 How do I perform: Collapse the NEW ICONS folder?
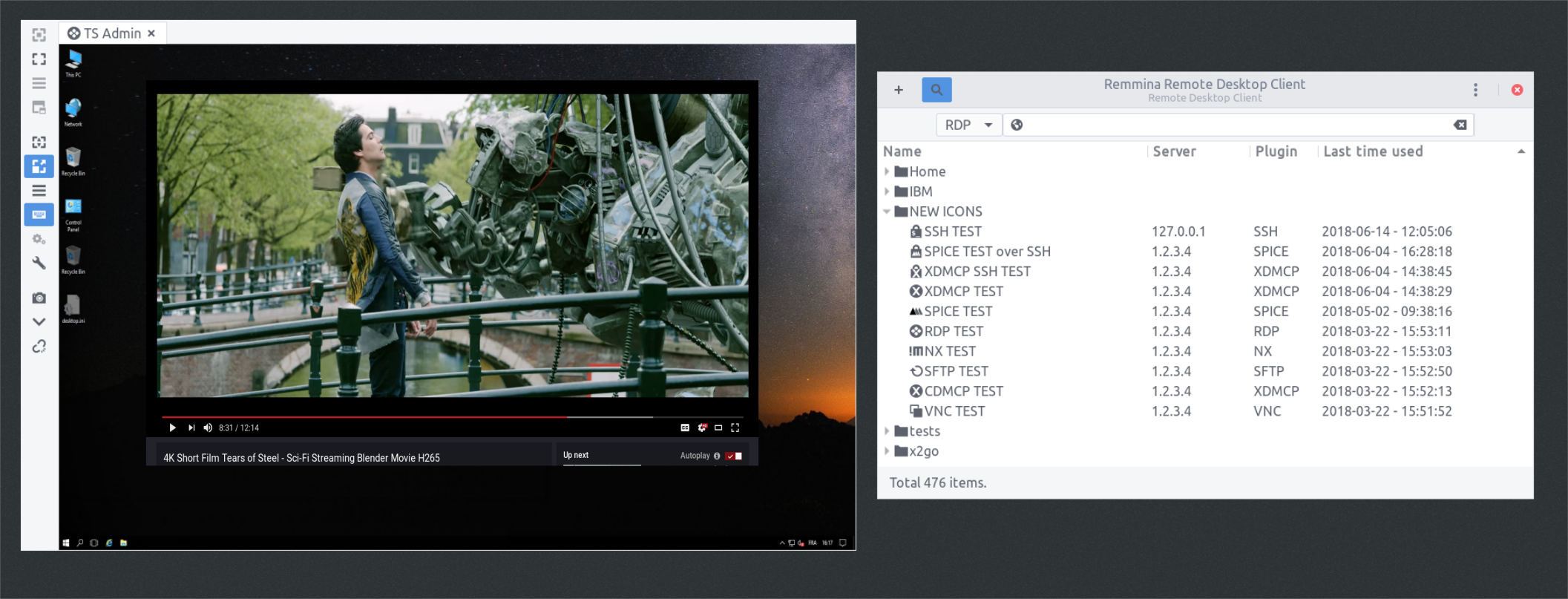point(887,212)
